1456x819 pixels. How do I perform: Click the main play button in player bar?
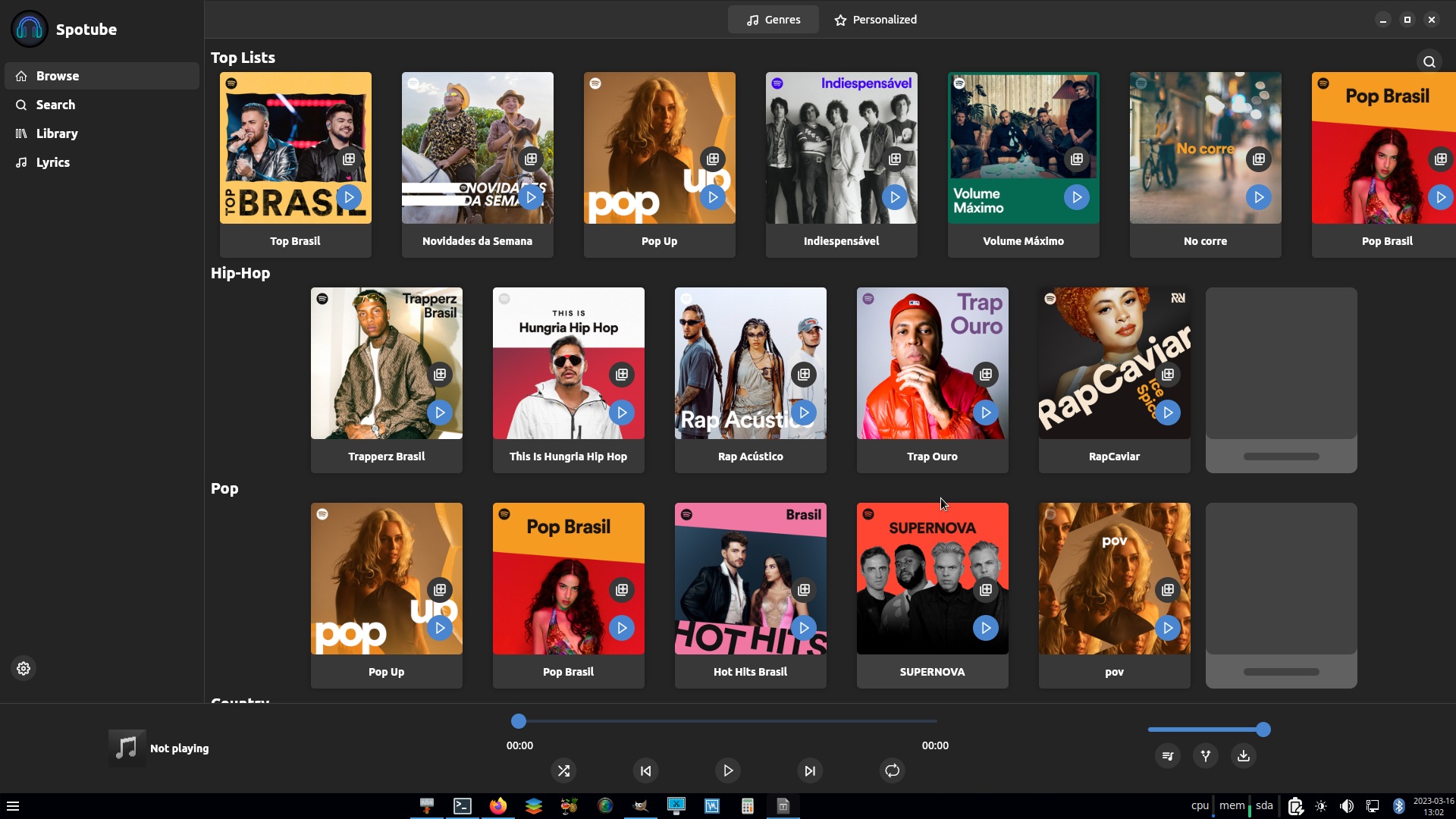point(728,770)
